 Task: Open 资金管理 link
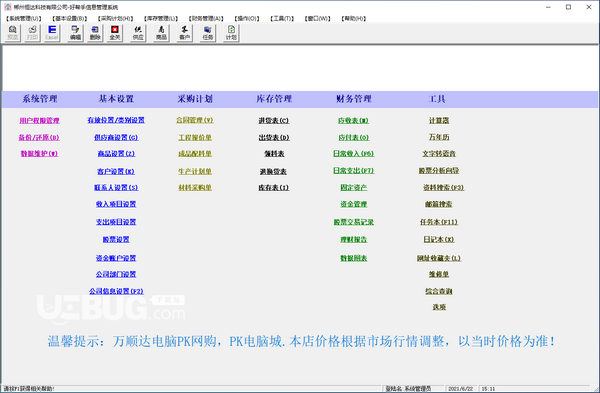(x=353, y=204)
